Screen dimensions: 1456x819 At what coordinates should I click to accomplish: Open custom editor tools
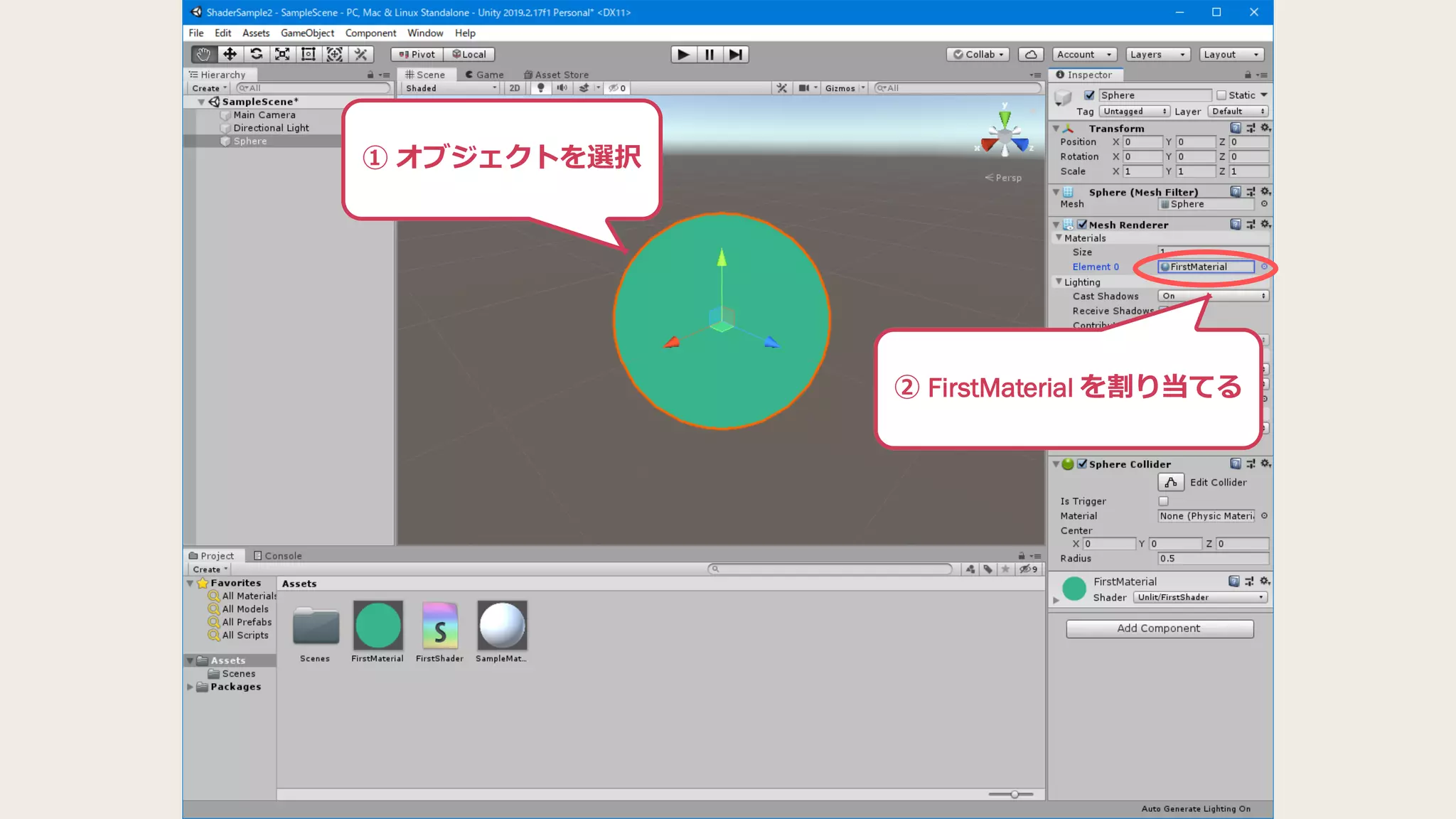coord(361,54)
